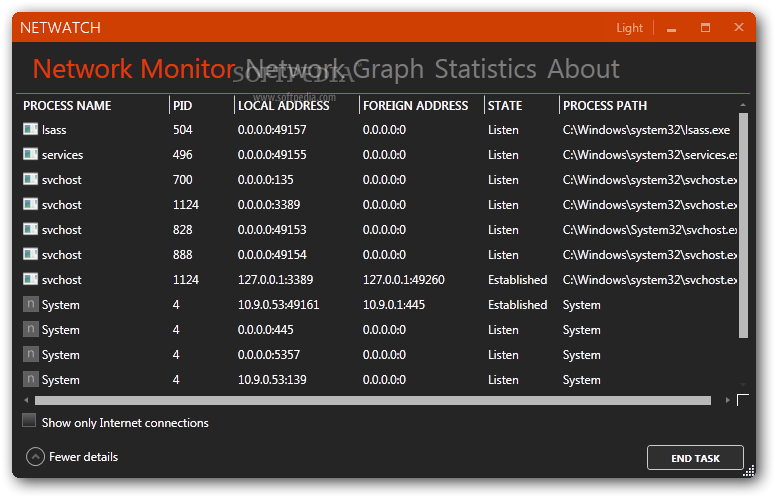Click local address 0.0.0.0:49157
Image resolution: width=776 pixels, height=498 pixels.
(x=272, y=130)
